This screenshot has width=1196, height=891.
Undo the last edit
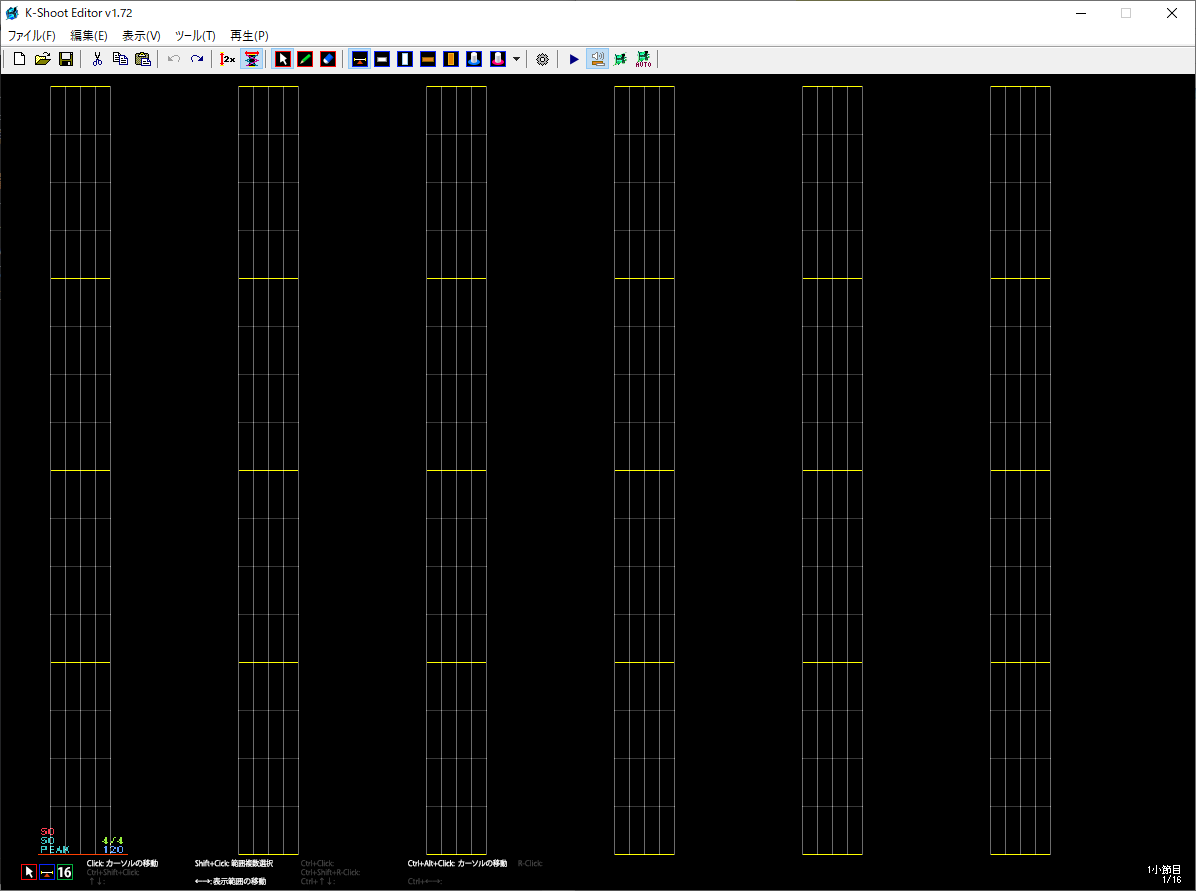pyautogui.click(x=174, y=59)
